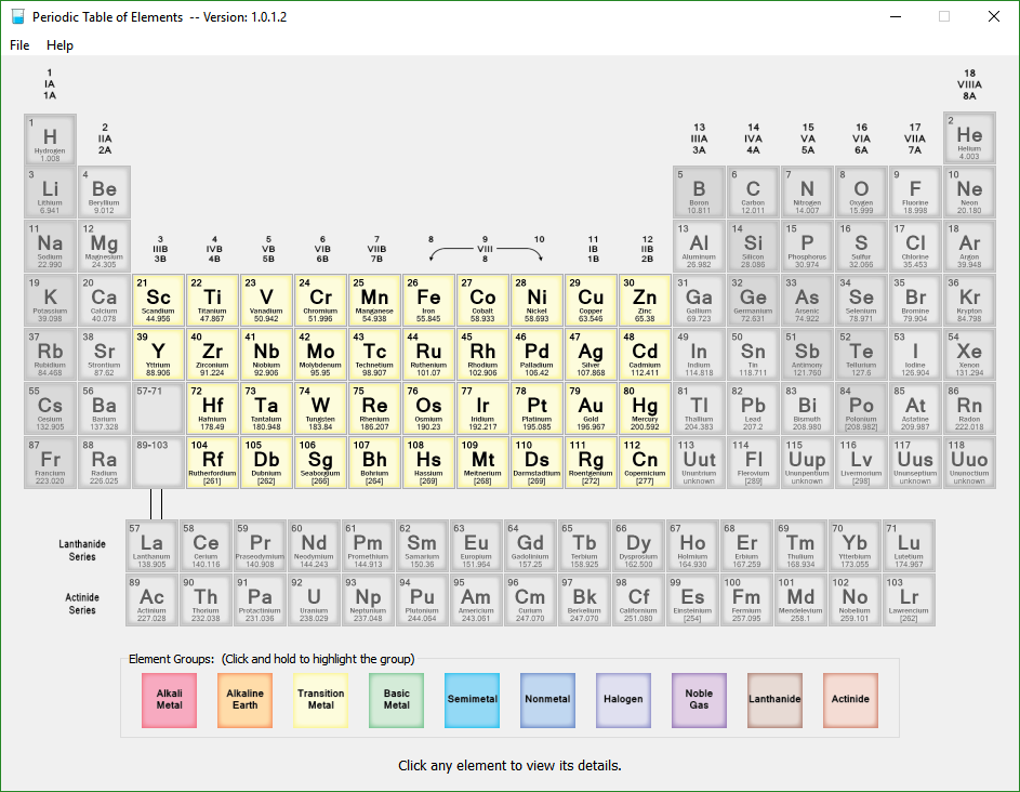This screenshot has height=792, width=1020.
Task: Click the 57-71 lanthanide placeholder cell
Action: (158, 408)
